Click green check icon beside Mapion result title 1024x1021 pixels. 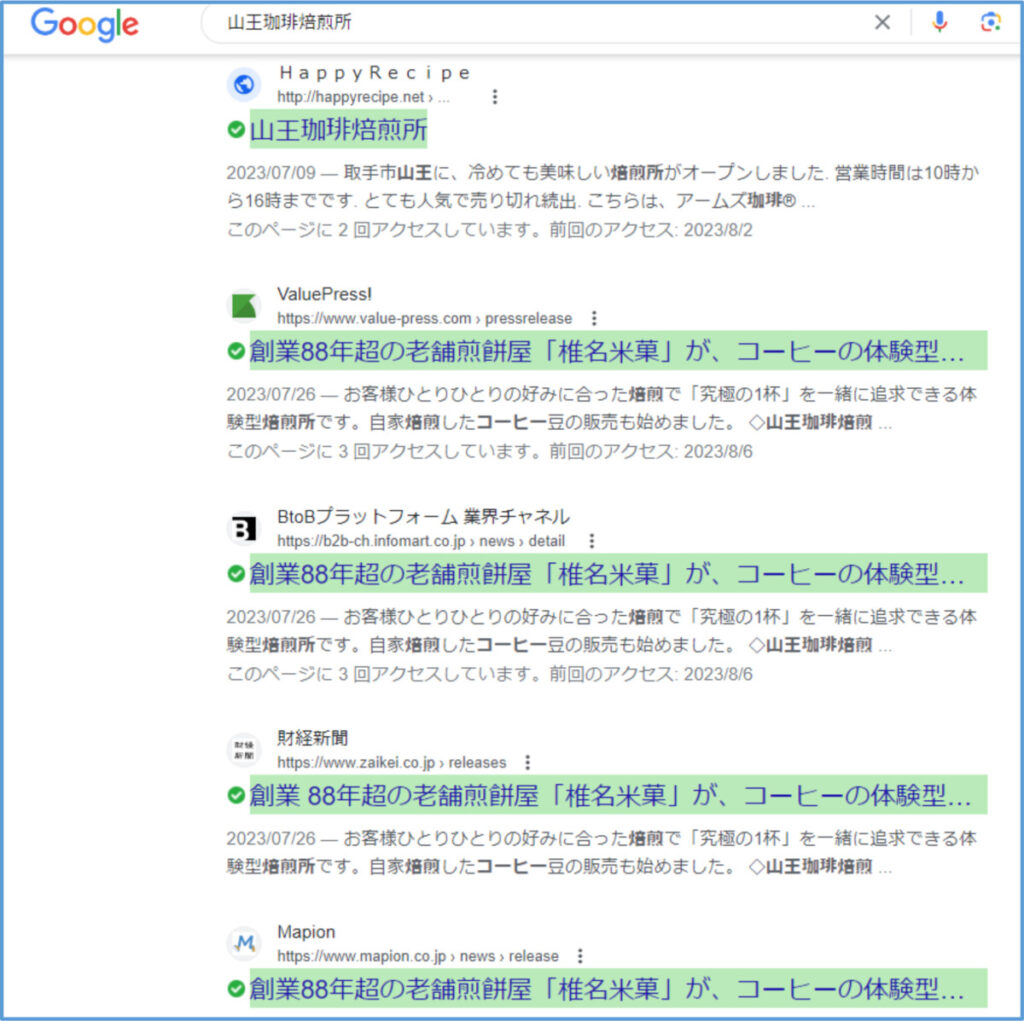click(x=236, y=988)
